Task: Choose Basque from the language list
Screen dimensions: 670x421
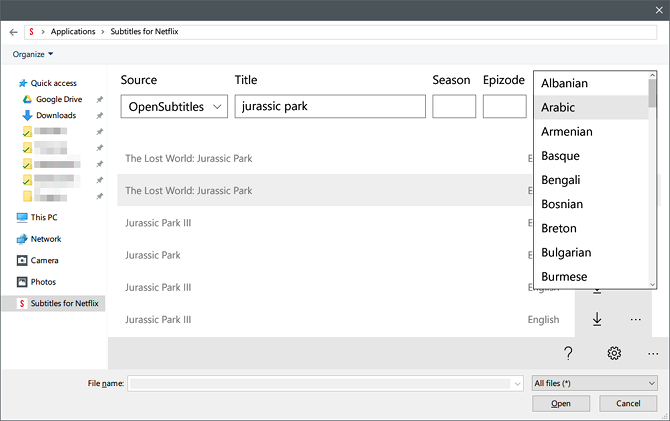Action: (591, 156)
